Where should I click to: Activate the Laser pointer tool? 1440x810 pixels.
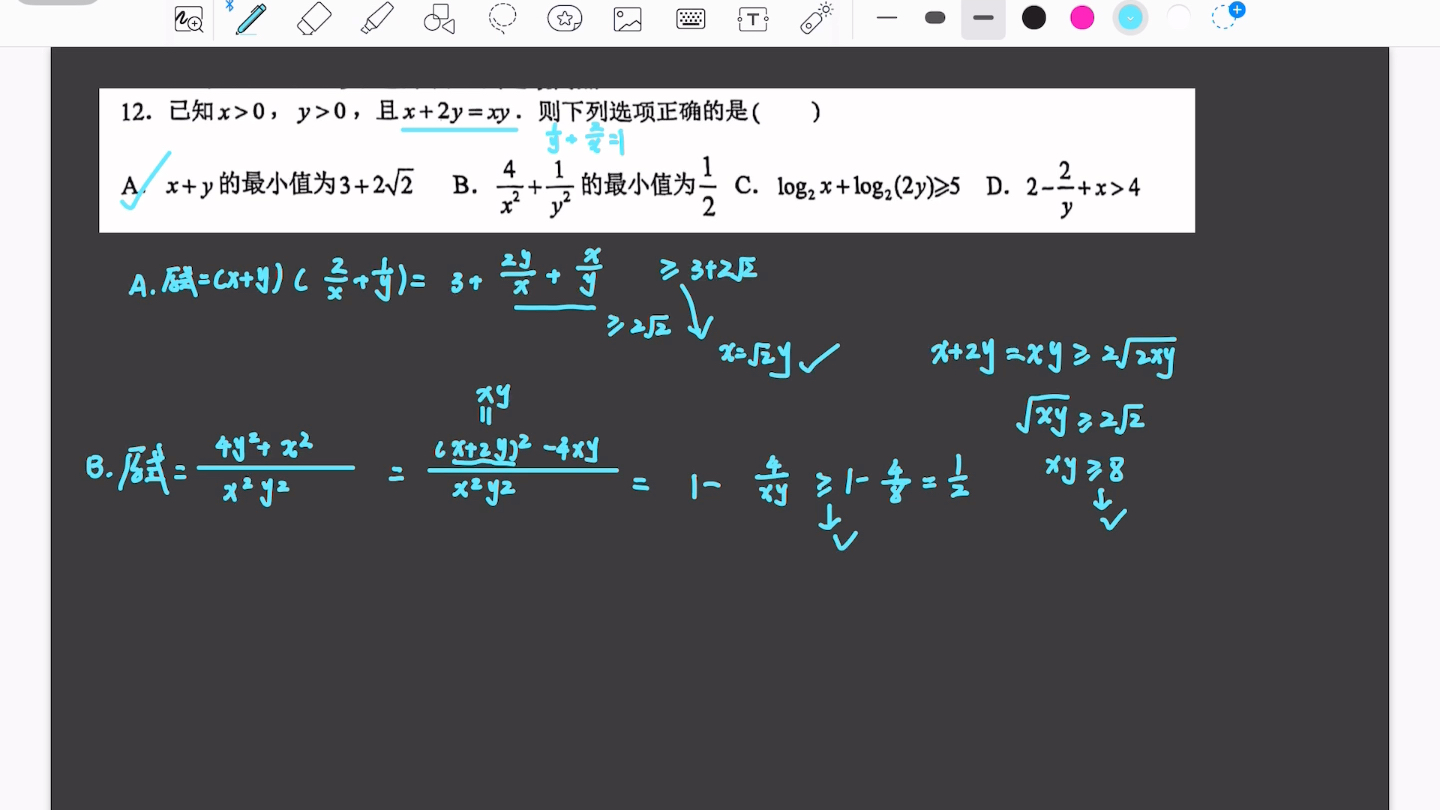point(817,18)
